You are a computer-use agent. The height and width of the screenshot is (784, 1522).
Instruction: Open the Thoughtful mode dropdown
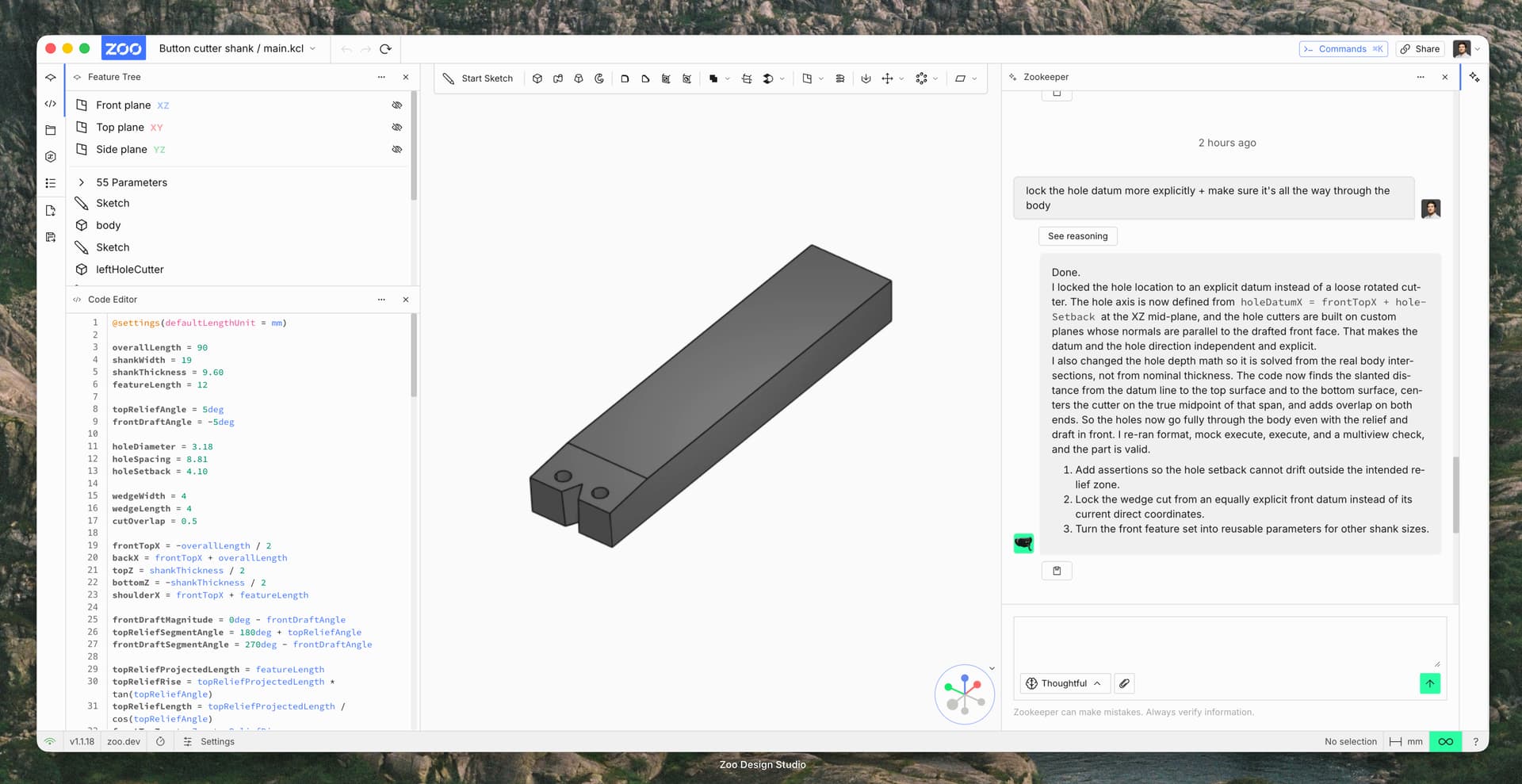coord(1064,683)
